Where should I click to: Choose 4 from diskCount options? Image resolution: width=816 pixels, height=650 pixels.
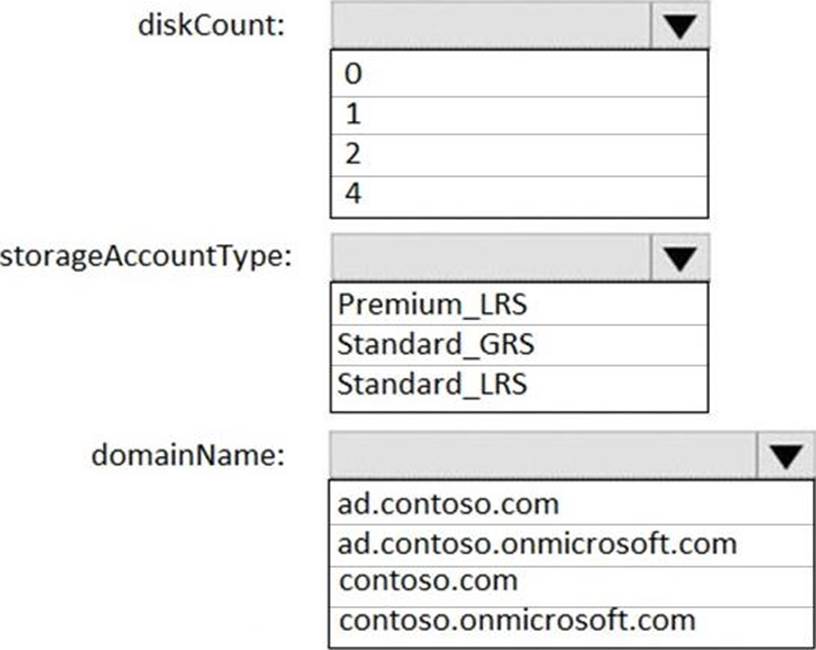519,194
